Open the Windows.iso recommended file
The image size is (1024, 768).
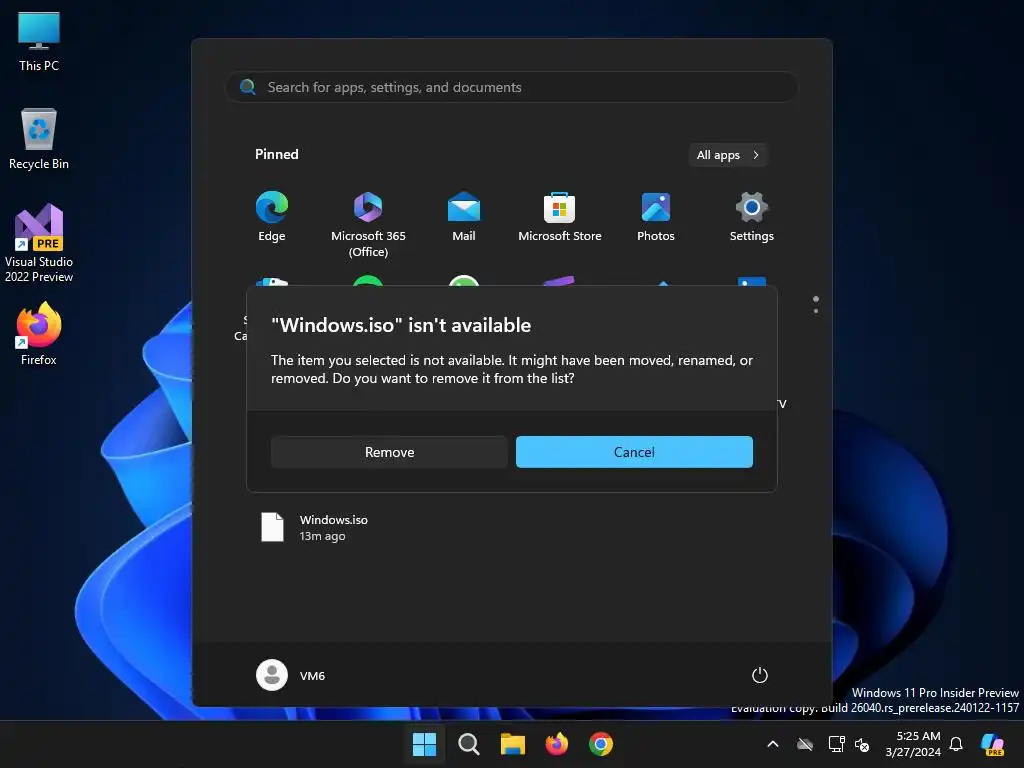(x=315, y=527)
